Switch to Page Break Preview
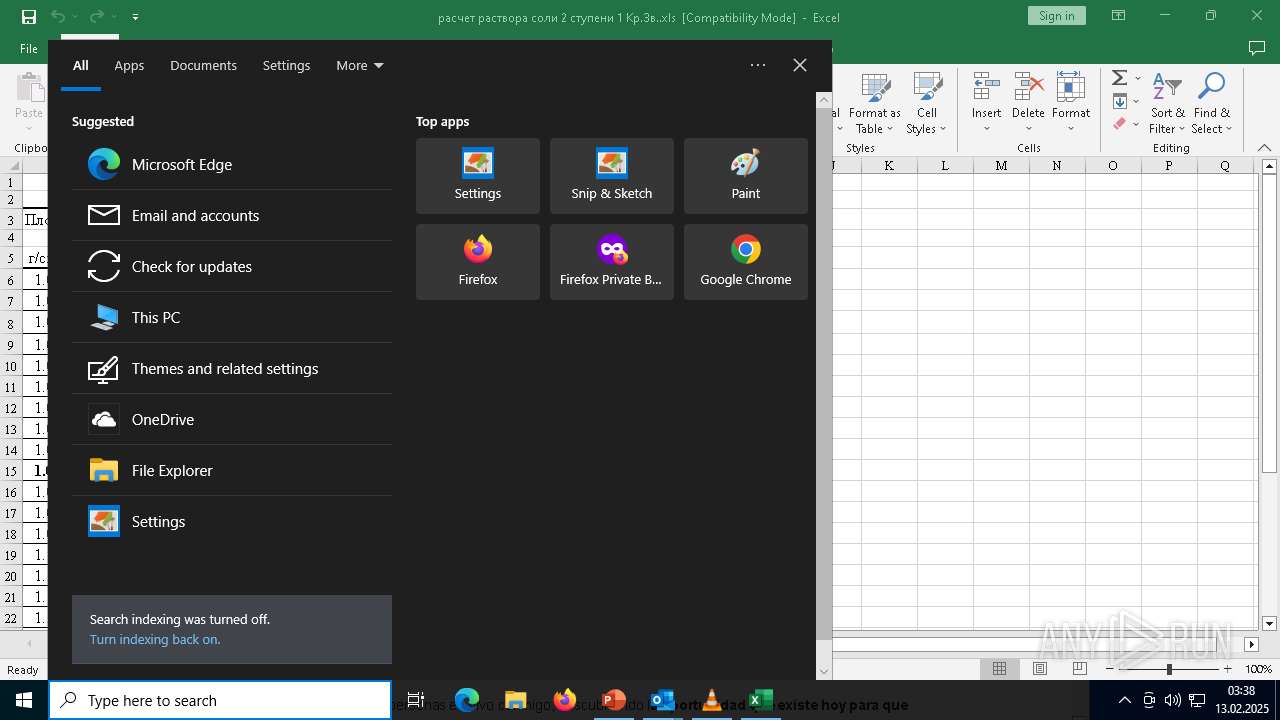This screenshot has width=1280, height=720. pos(1080,669)
